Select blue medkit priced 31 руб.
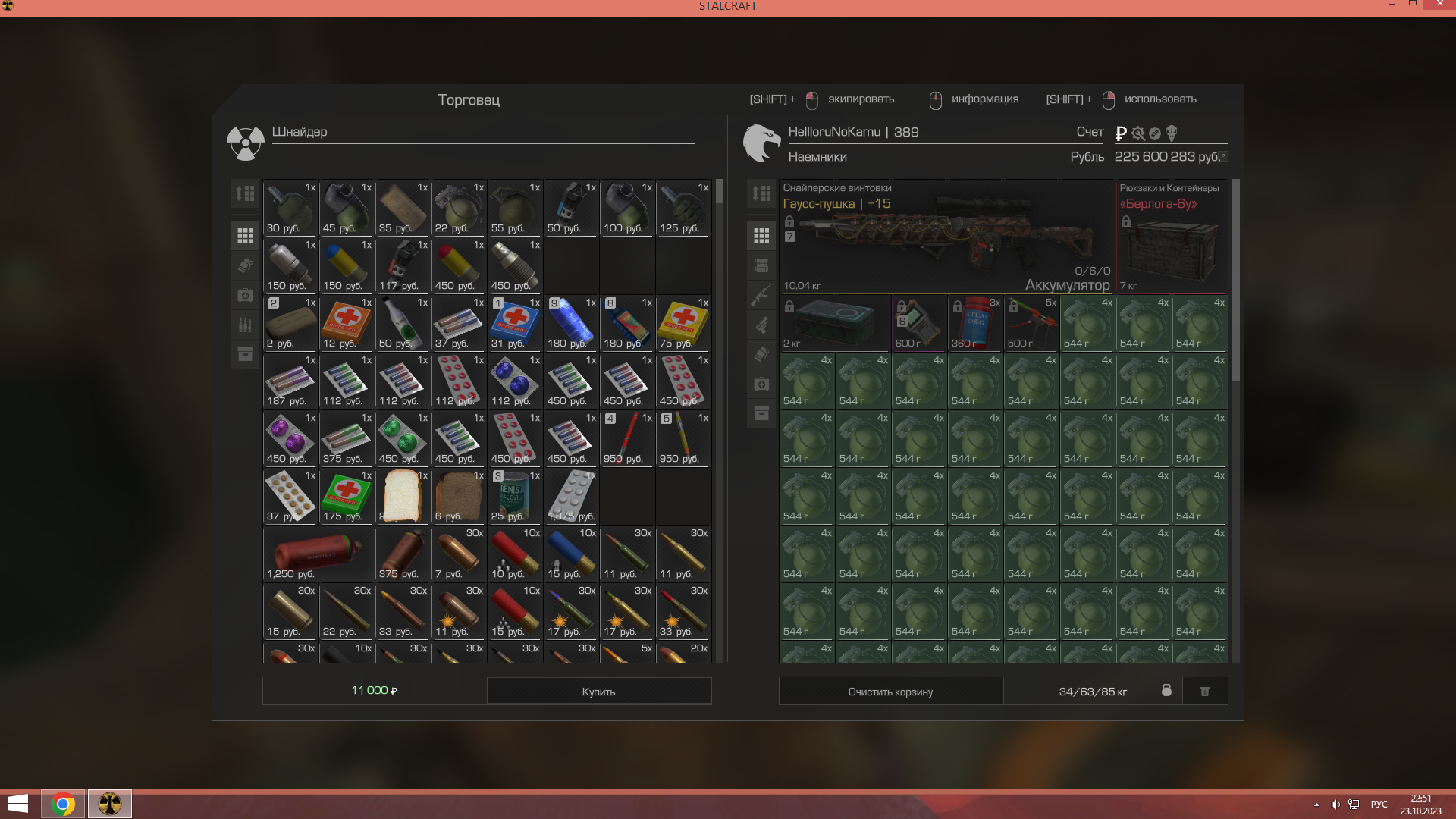Screen dimensions: 1456x819 [x=515, y=323]
